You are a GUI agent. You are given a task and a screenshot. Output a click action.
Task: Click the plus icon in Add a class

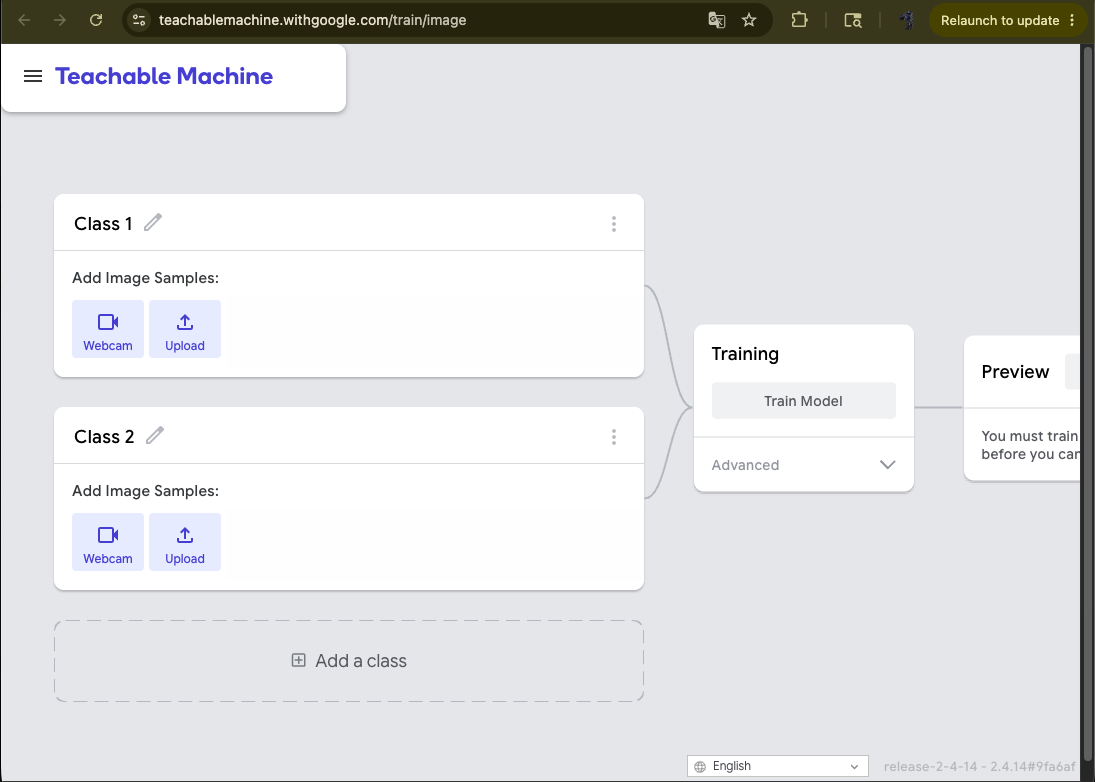[298, 660]
